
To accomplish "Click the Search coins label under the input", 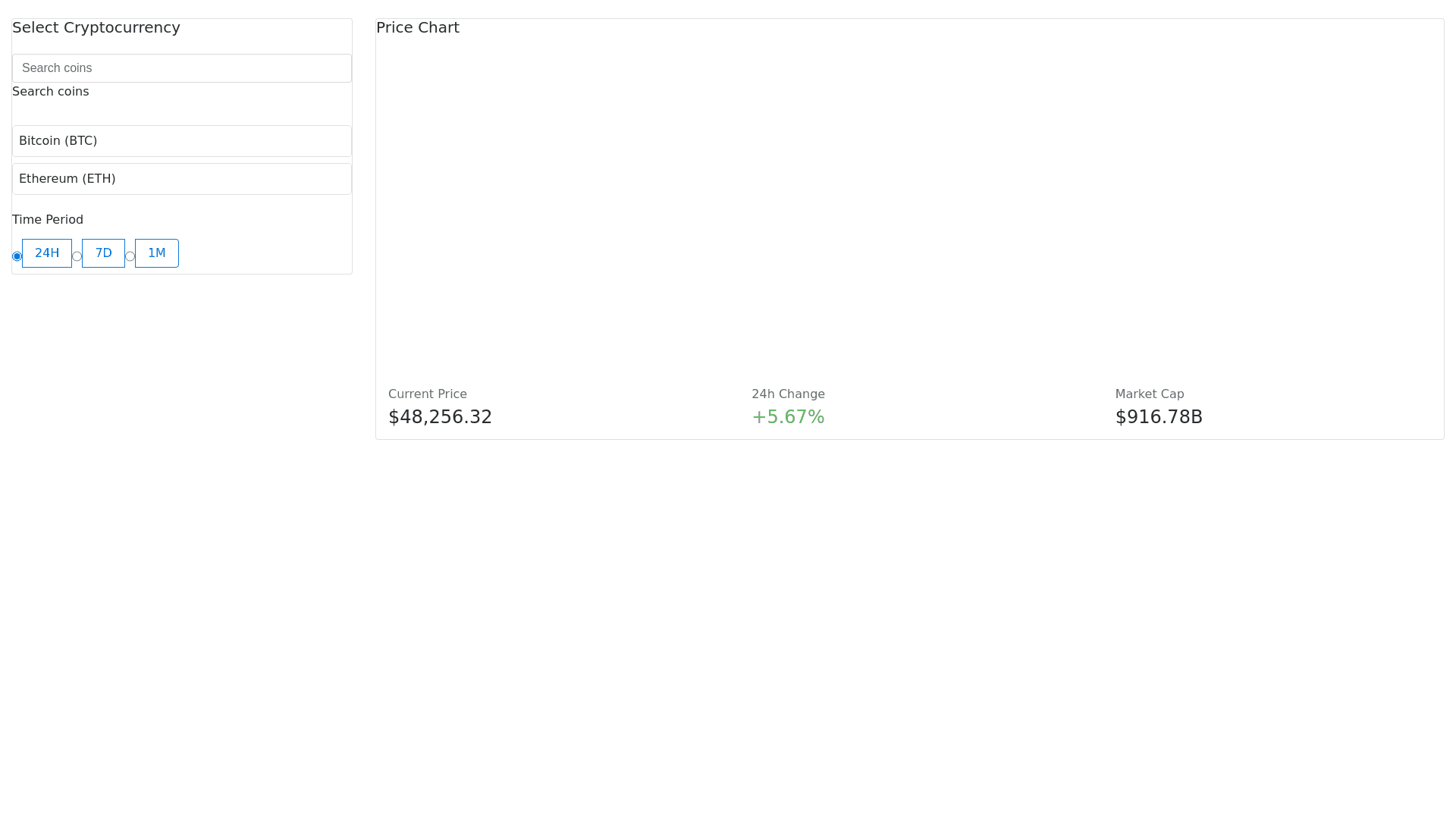I will (x=51, y=92).
